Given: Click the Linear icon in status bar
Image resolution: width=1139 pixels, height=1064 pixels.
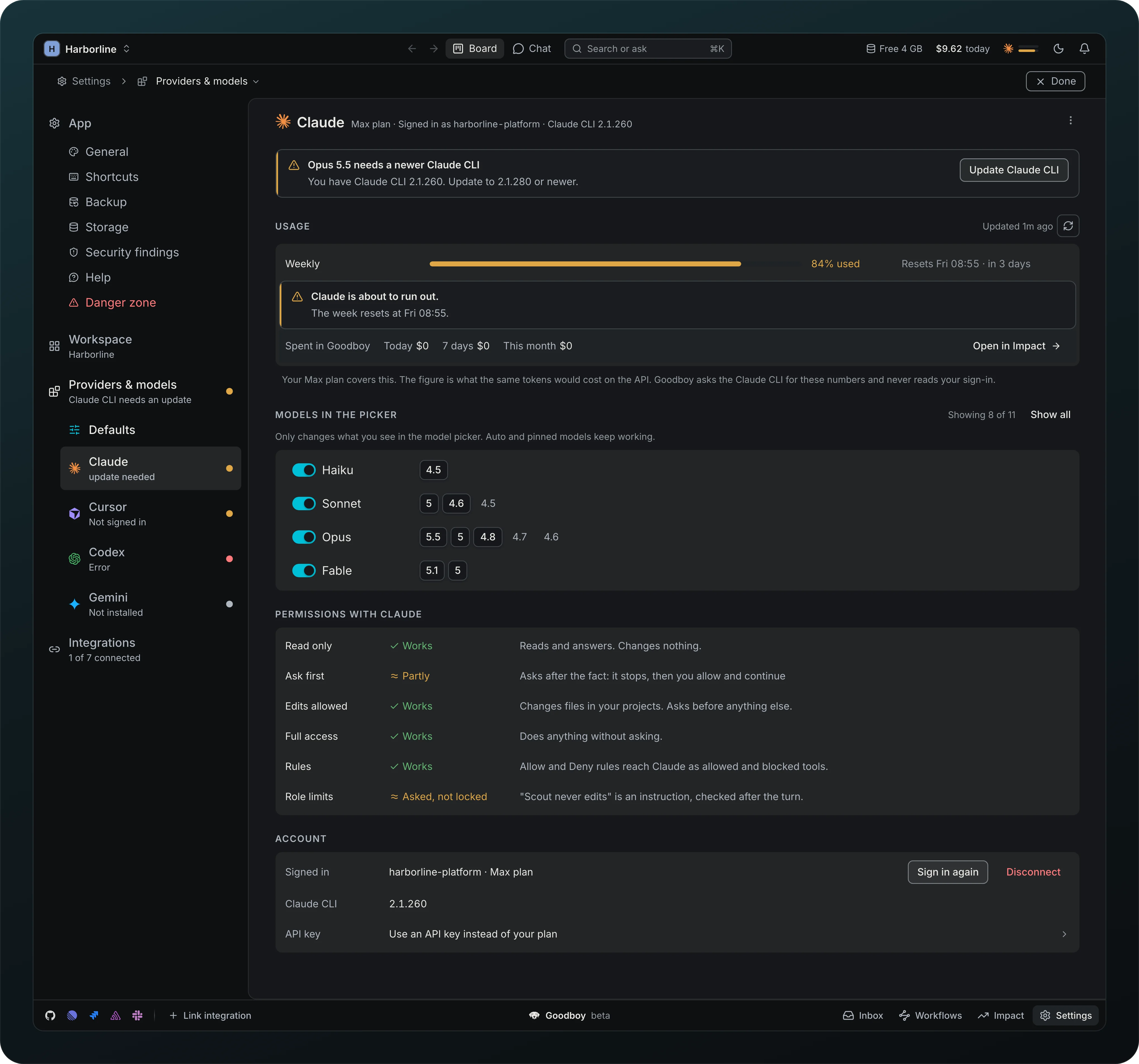Looking at the screenshot, I should tap(72, 1015).
